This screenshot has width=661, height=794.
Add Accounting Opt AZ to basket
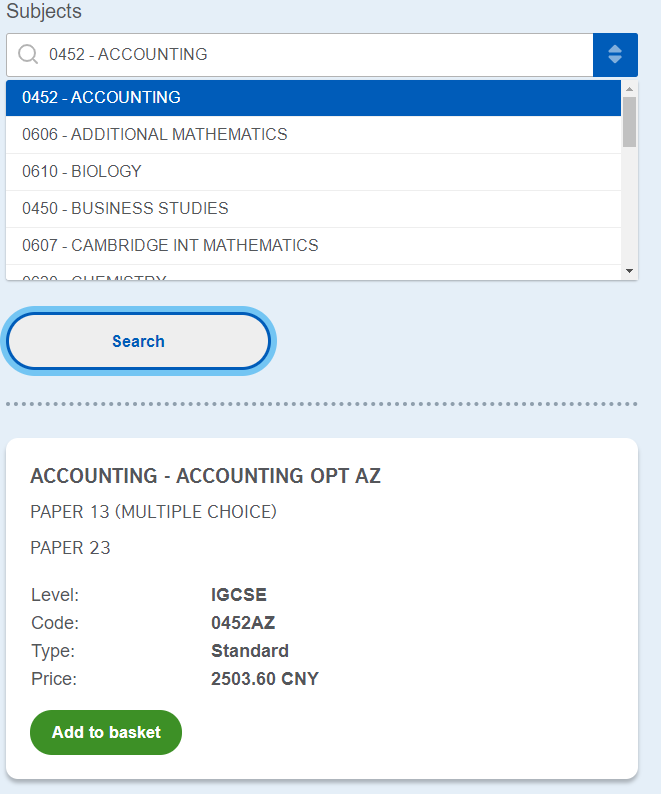click(x=106, y=732)
